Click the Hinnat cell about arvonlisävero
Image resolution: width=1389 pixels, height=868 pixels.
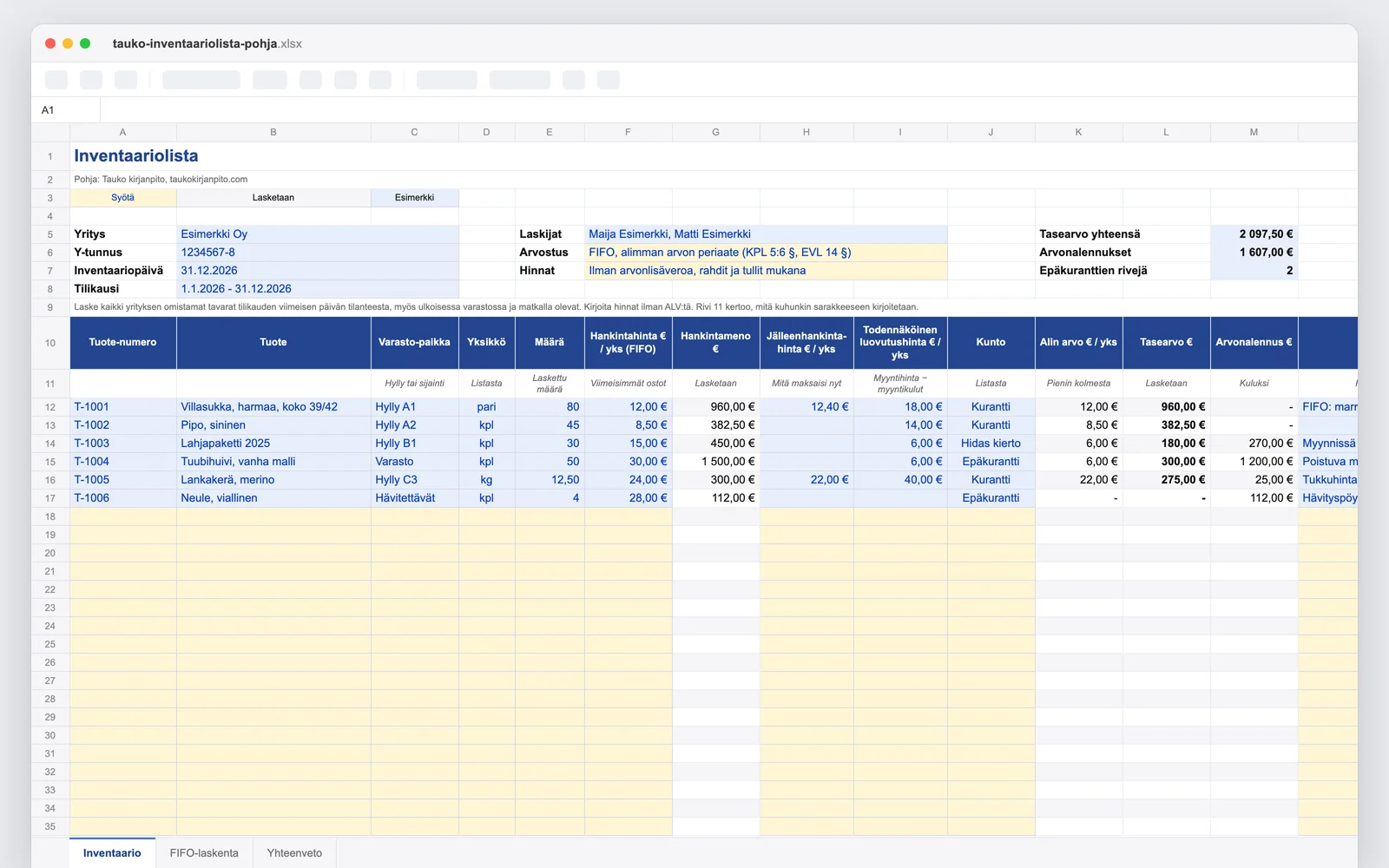(x=766, y=271)
